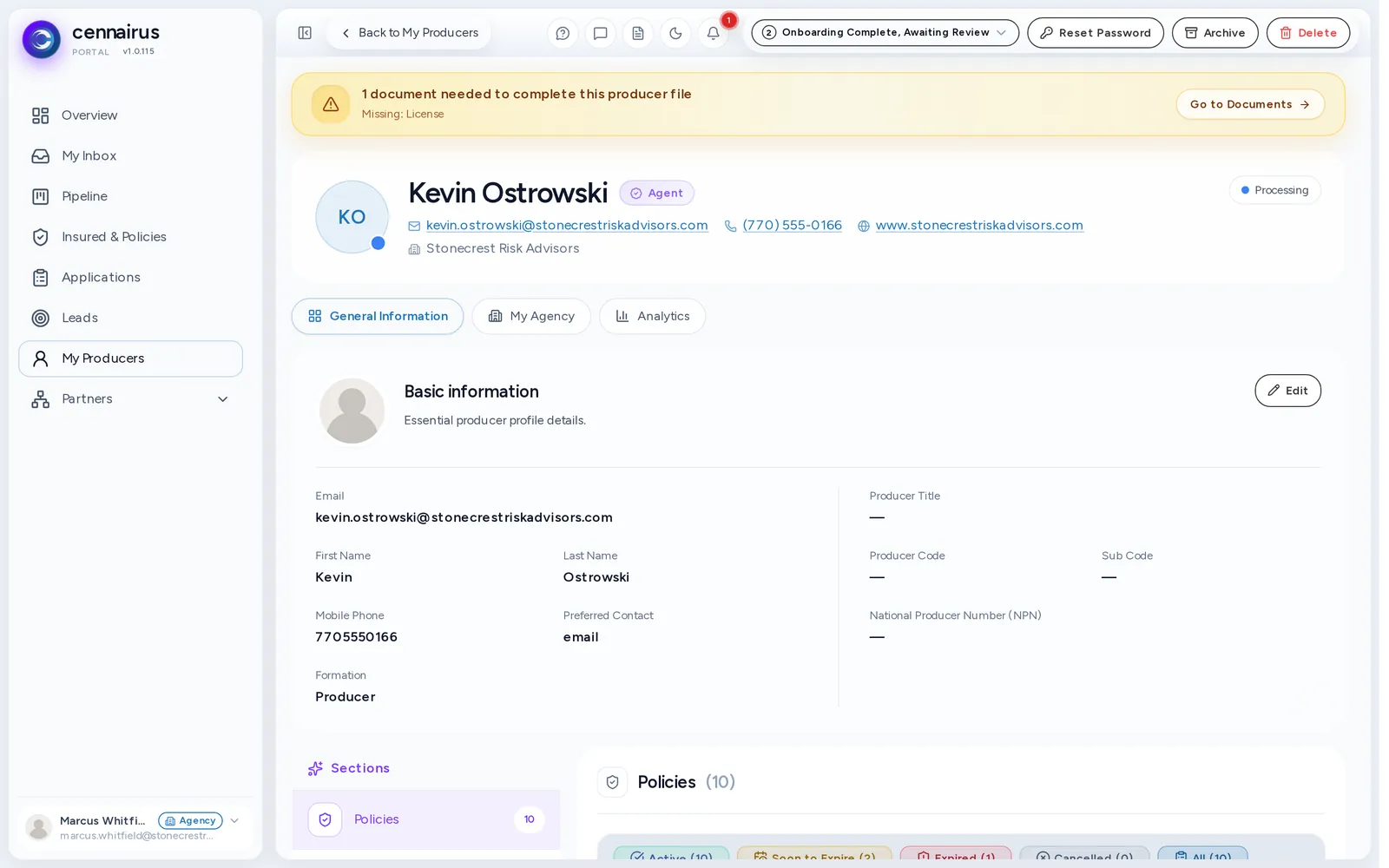Click the basic information profile photo placeholder

pyautogui.click(x=352, y=411)
